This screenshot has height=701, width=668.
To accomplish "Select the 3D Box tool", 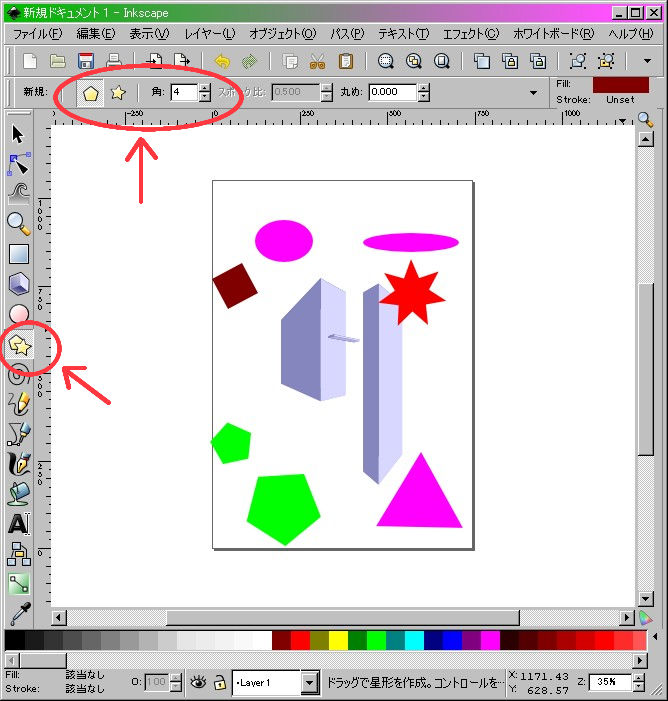I will (x=19, y=283).
